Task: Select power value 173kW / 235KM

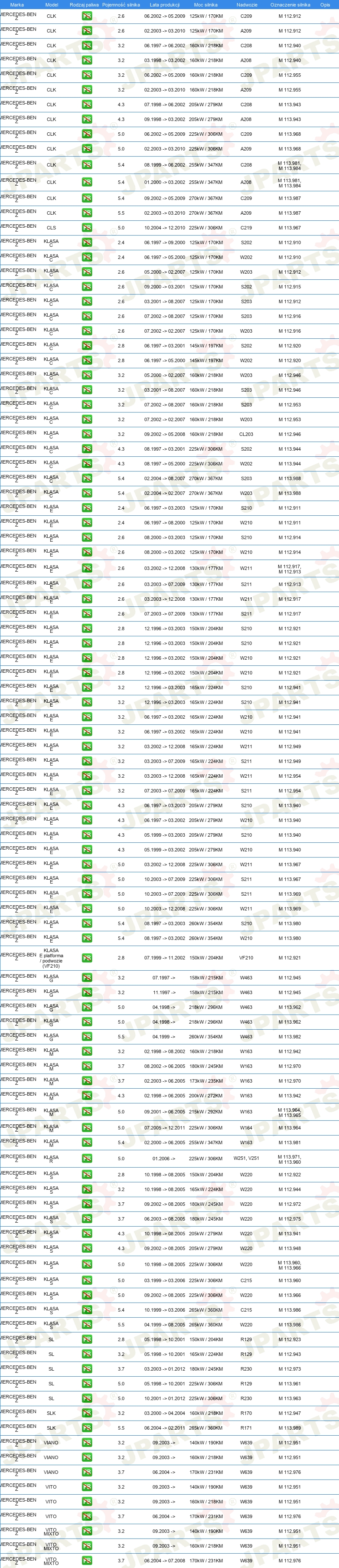Action: tap(206, 1081)
